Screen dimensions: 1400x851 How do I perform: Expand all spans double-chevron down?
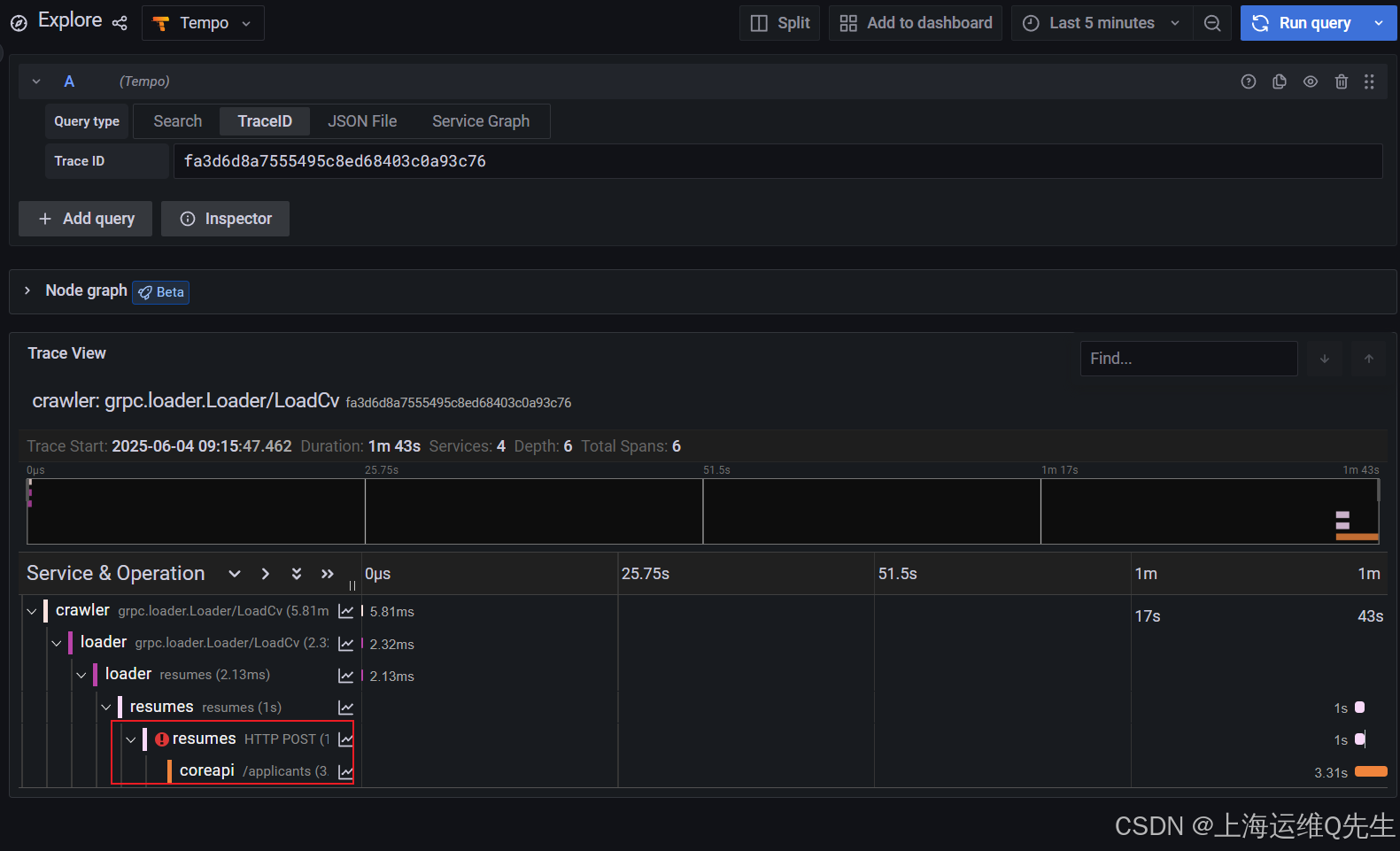(x=297, y=574)
